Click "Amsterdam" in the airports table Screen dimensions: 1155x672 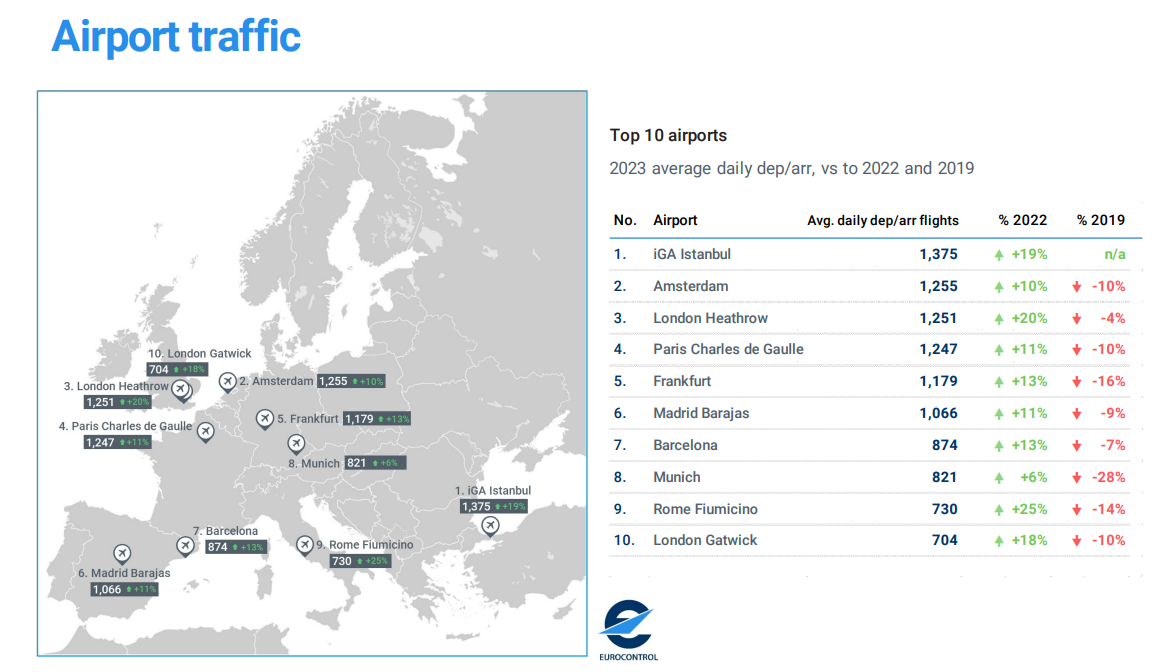coord(690,286)
